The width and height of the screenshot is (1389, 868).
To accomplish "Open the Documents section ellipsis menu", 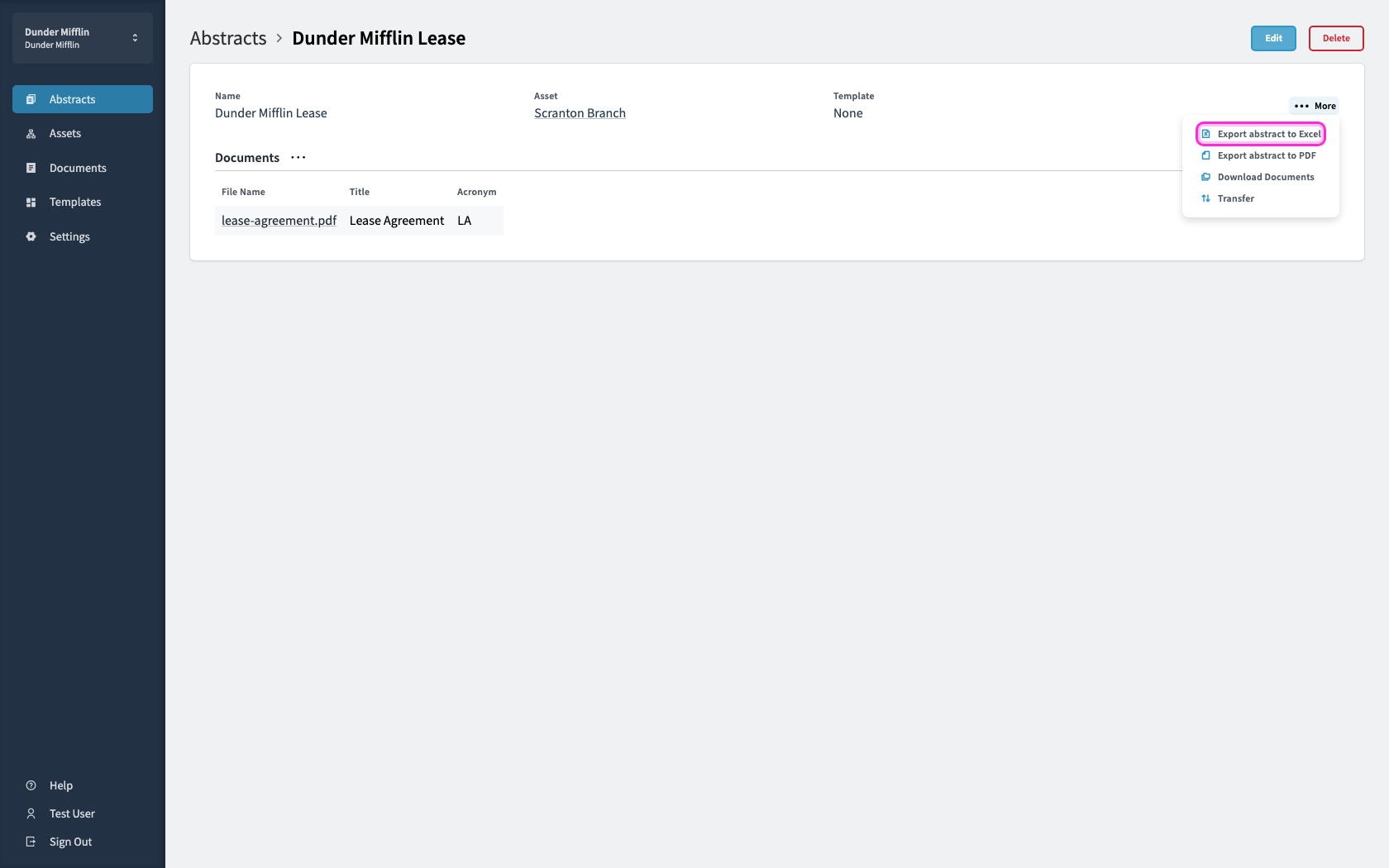I will click(298, 158).
